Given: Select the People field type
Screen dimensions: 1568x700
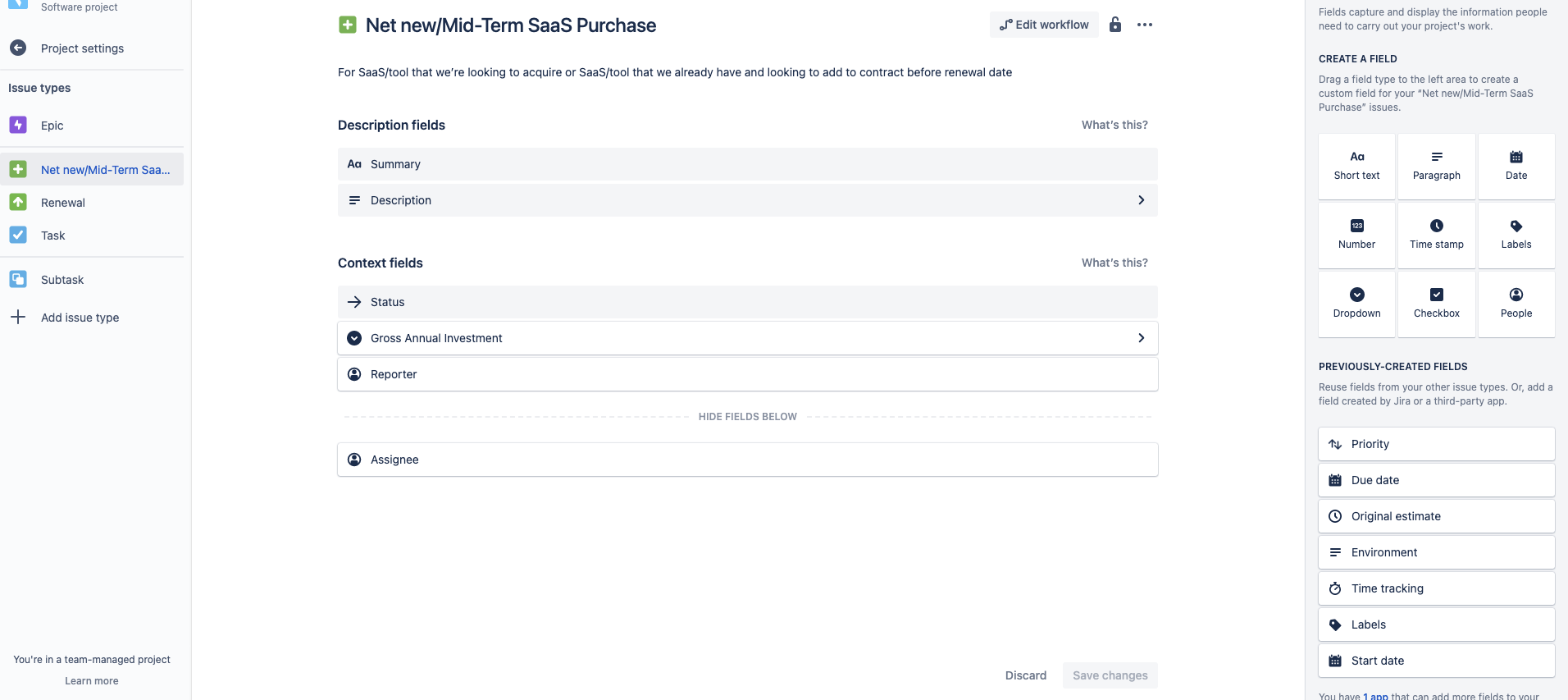Looking at the screenshot, I should 1516,304.
